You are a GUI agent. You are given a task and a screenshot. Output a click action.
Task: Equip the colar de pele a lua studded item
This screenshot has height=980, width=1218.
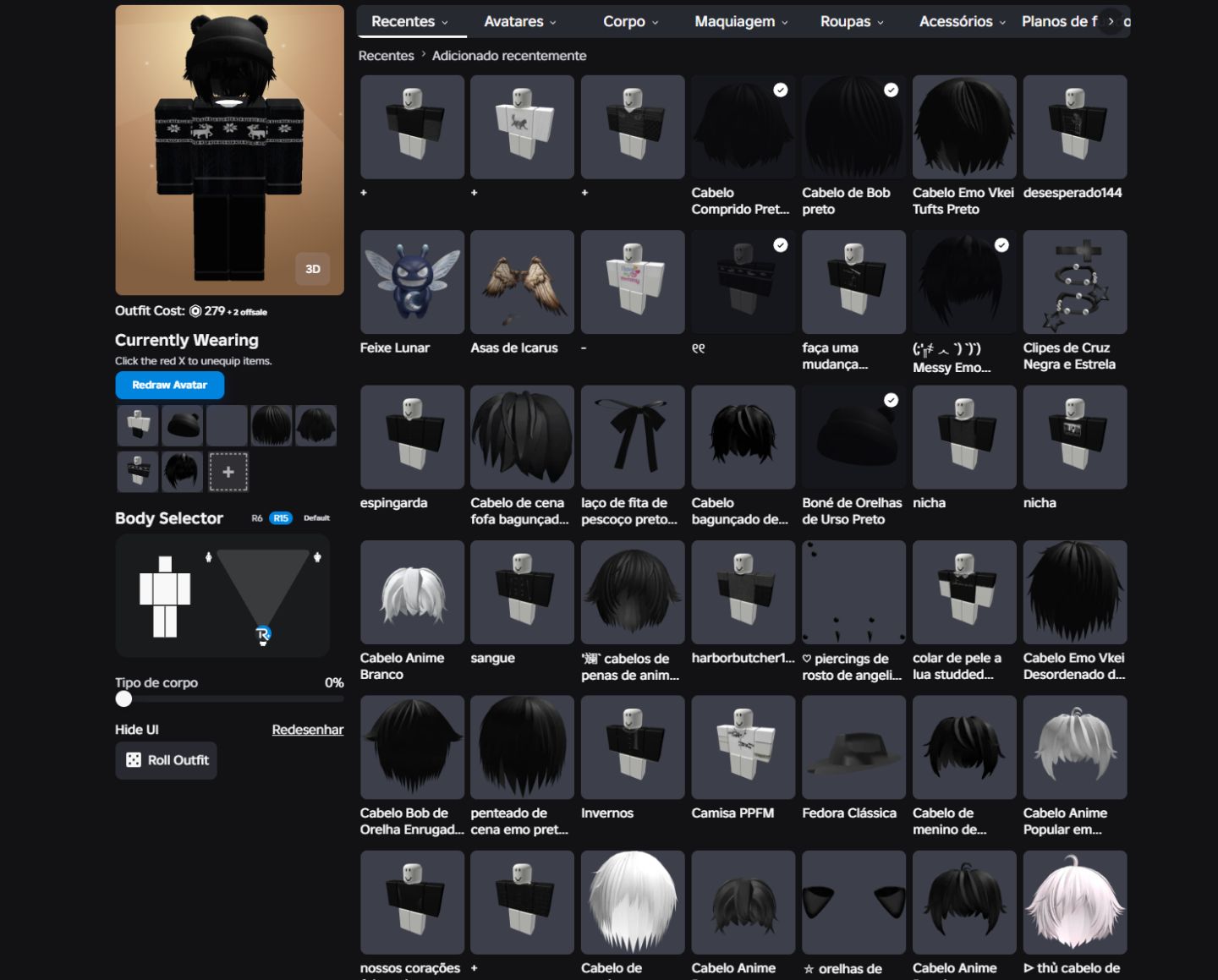964,593
